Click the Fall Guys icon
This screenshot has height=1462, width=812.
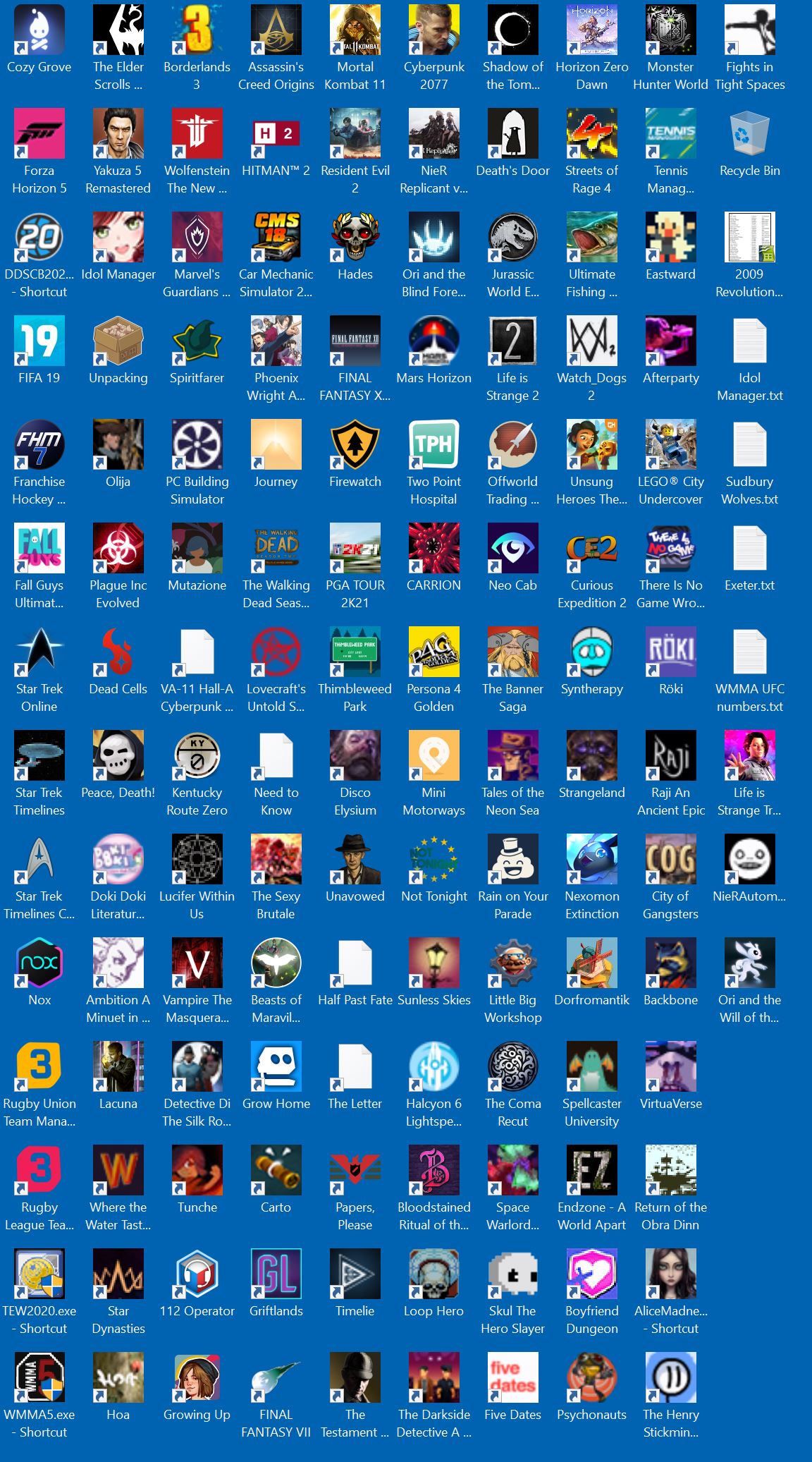(39, 548)
